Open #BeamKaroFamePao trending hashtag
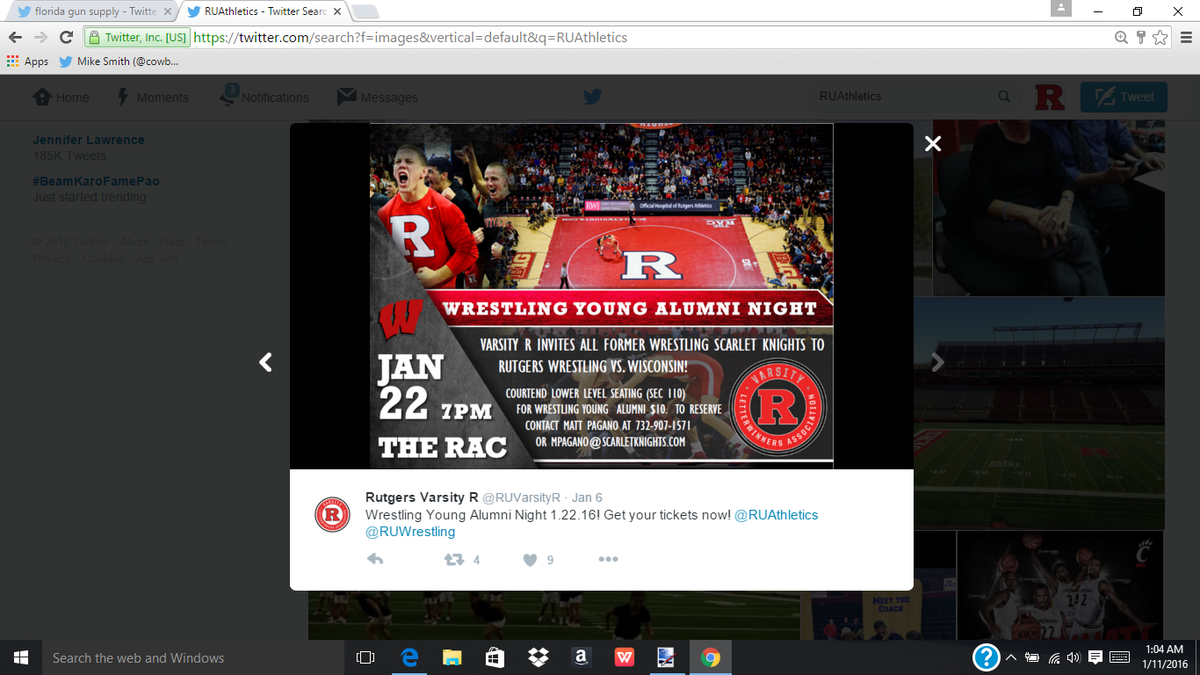Image resolution: width=1200 pixels, height=675 pixels. pos(96,181)
